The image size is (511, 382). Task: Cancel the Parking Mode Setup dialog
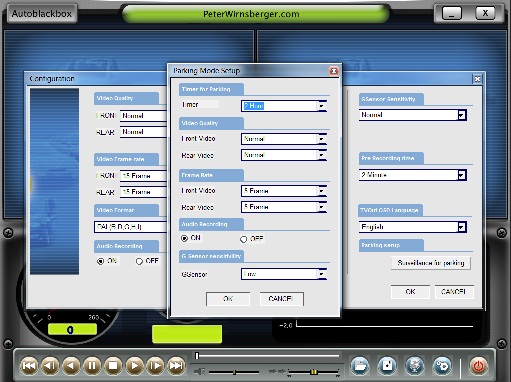(x=282, y=299)
